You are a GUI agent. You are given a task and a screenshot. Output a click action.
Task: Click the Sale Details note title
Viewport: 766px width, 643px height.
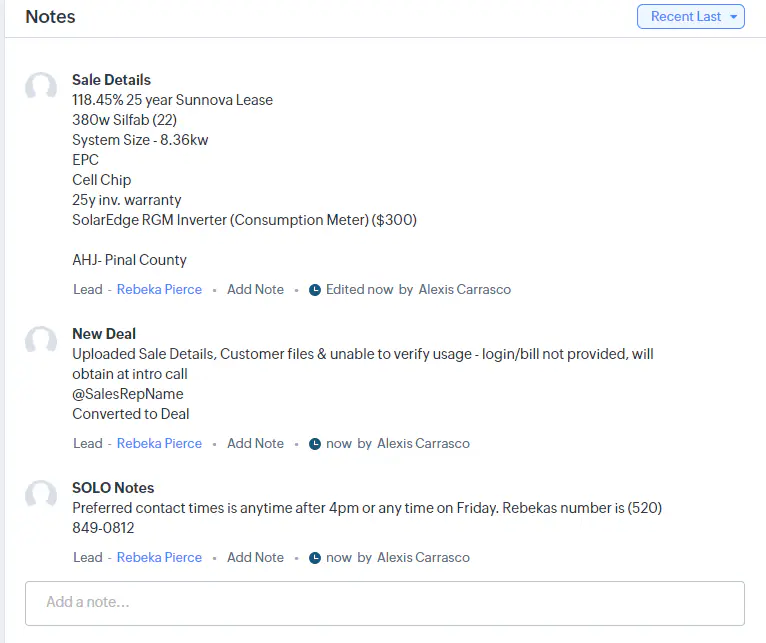click(111, 80)
